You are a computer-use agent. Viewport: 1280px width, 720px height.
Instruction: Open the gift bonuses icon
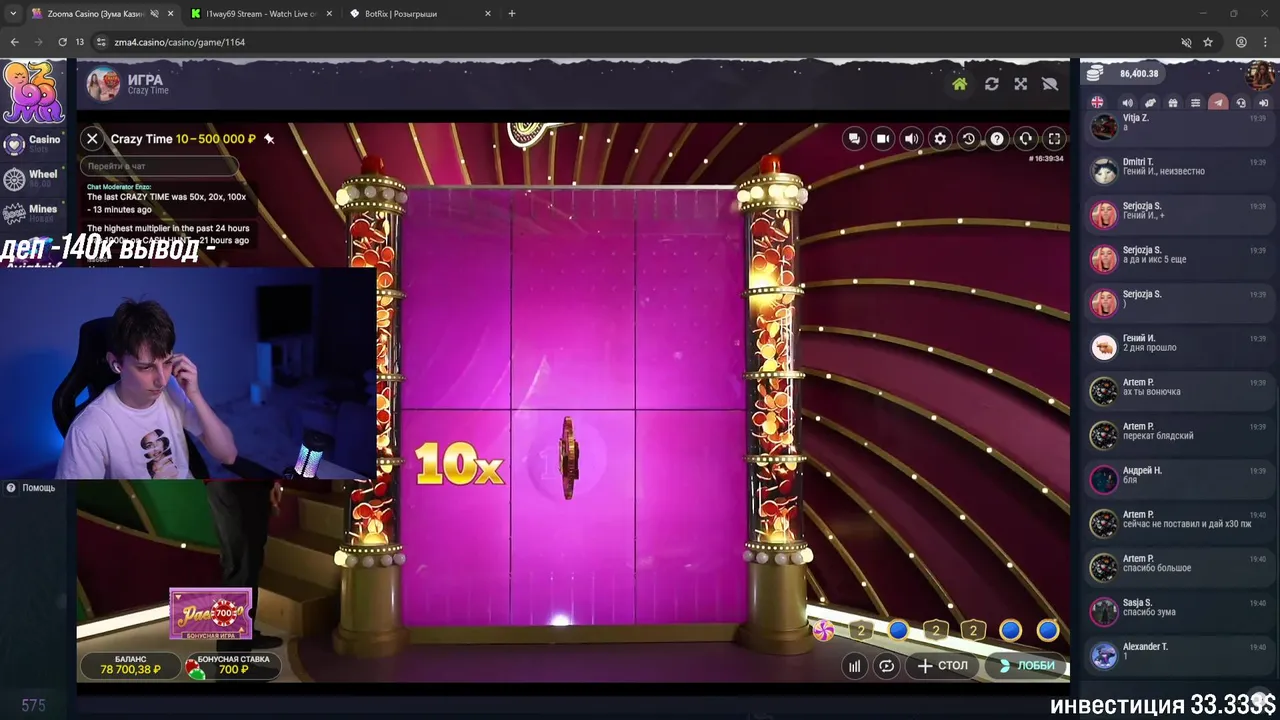(x=1173, y=103)
